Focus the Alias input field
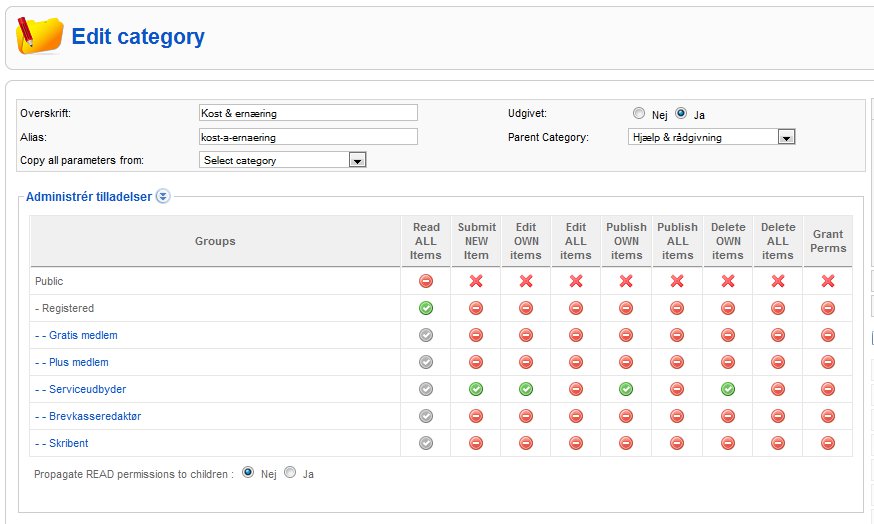The width and height of the screenshot is (874, 524). click(308, 137)
